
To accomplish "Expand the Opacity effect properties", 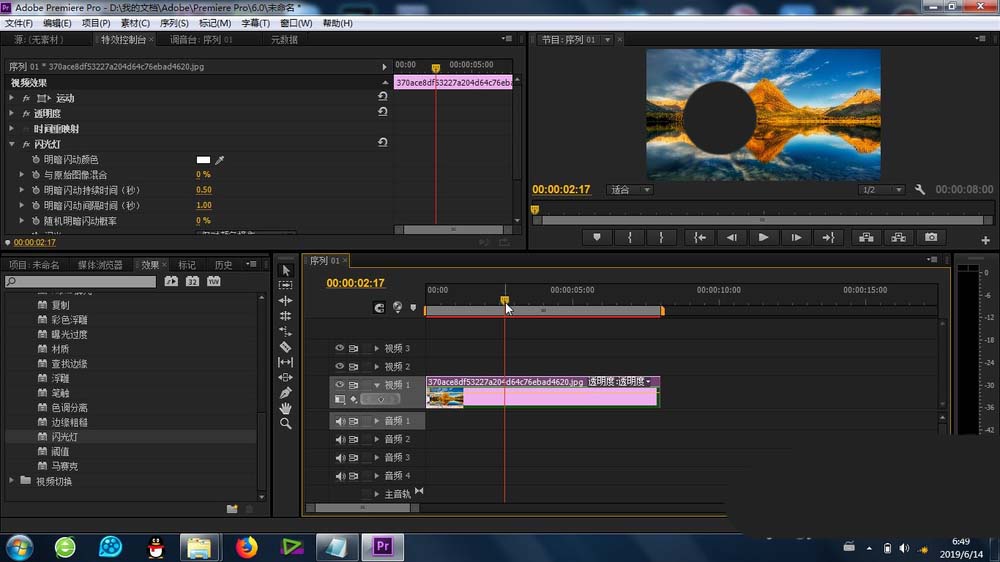I will point(11,113).
